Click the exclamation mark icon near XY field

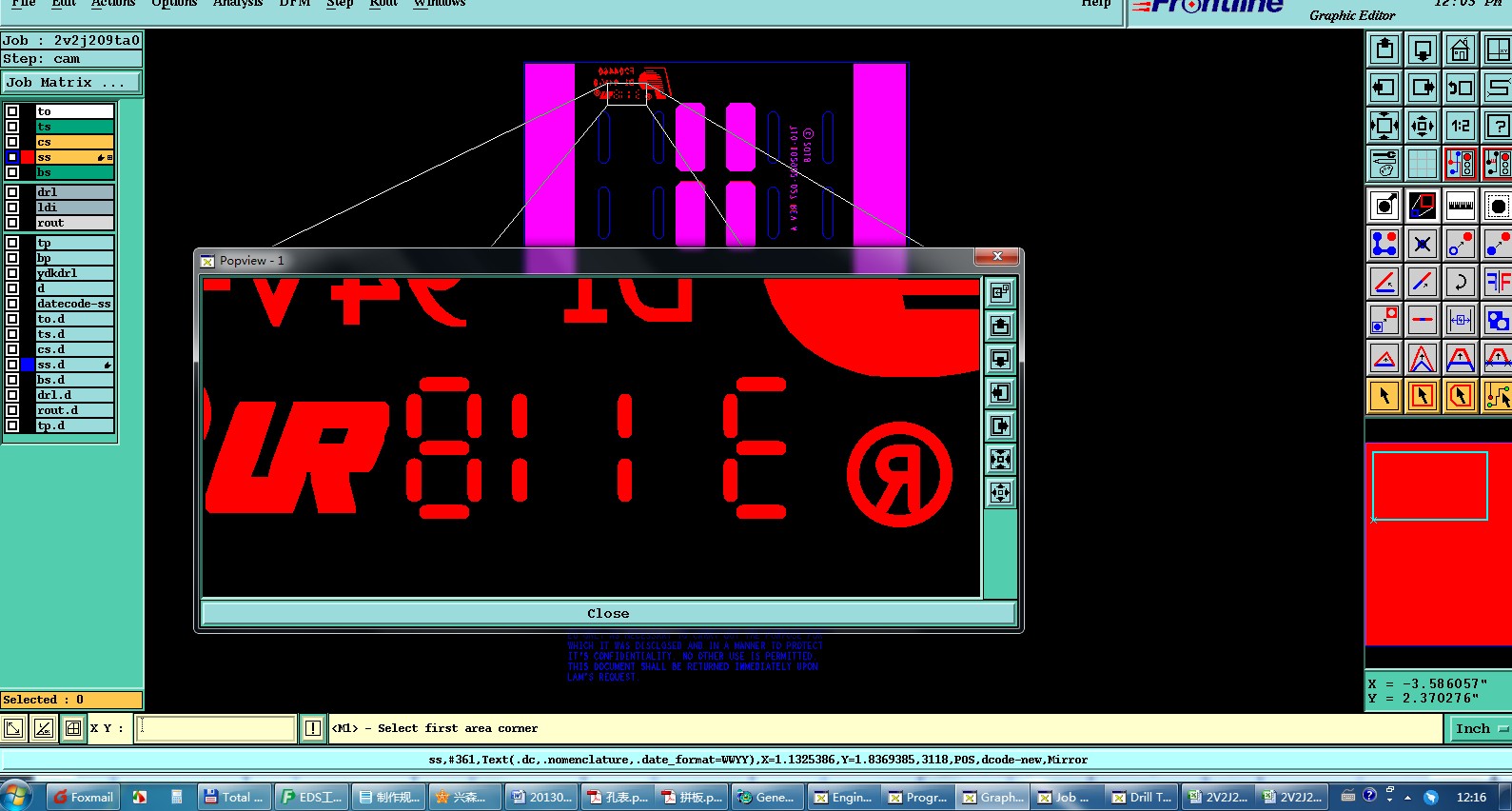coord(313,729)
